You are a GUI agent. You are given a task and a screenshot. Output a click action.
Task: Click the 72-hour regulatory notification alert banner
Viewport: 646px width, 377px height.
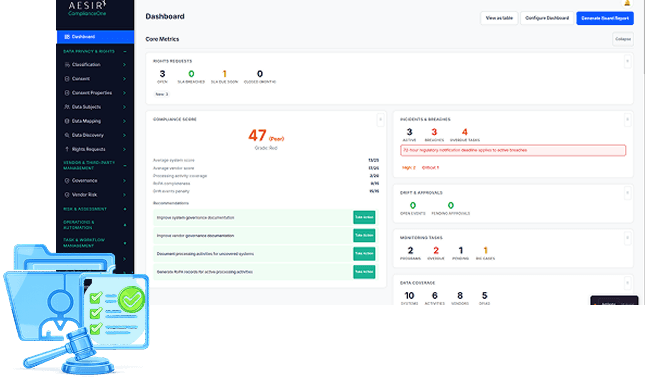(513, 150)
